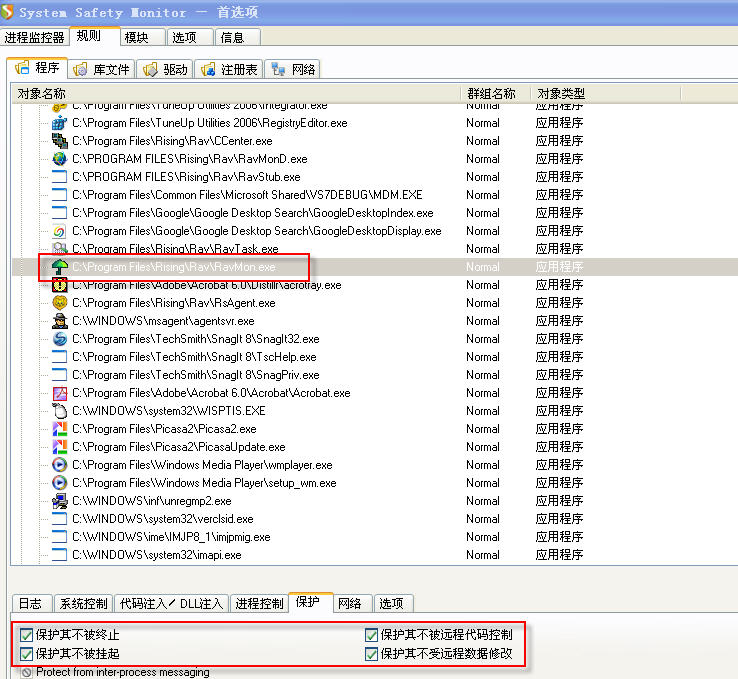Toggle 保护其不受远程数据修改 checkbox

point(371,654)
